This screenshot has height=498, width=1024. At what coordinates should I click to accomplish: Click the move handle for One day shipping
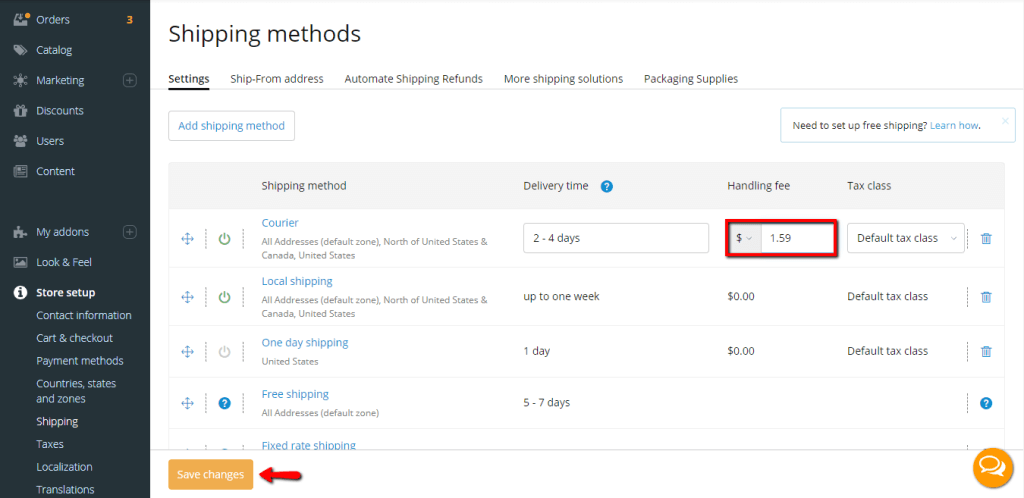pos(187,352)
